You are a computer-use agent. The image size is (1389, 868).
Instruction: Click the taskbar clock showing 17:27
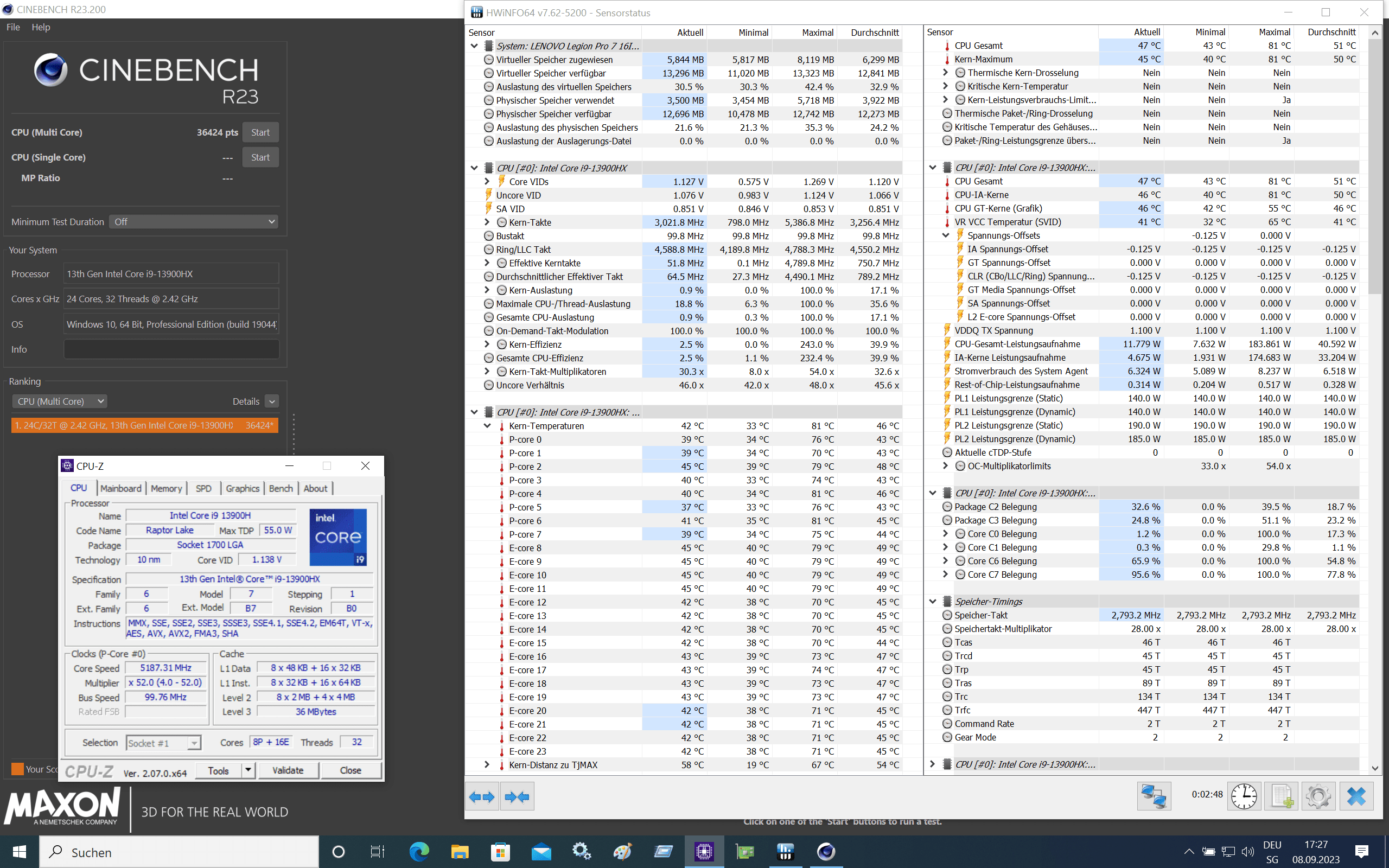(x=1316, y=852)
